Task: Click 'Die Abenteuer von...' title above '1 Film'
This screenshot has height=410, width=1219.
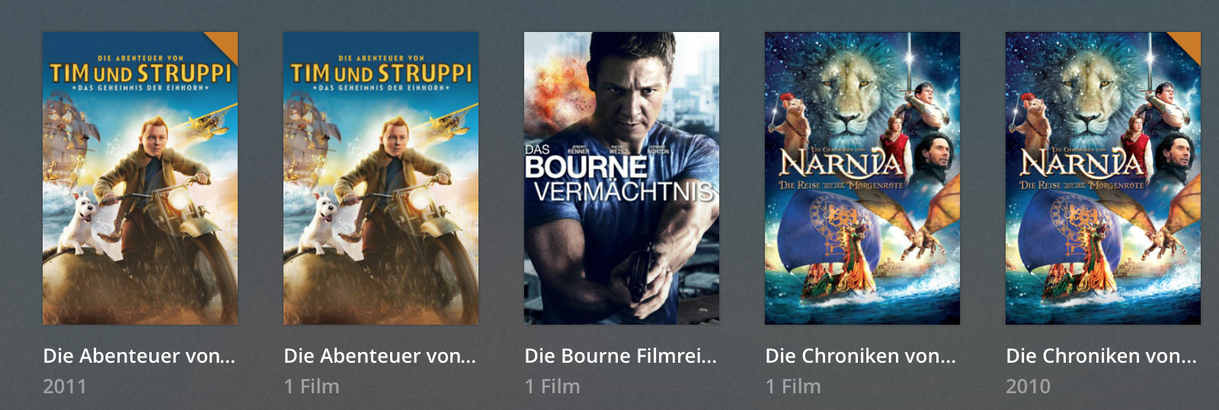Action: pyautogui.click(x=380, y=356)
